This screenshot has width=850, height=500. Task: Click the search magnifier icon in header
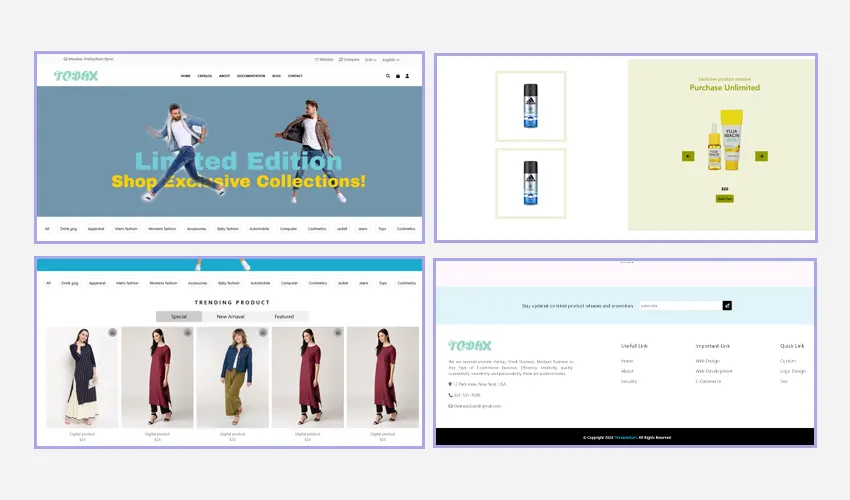(x=388, y=76)
